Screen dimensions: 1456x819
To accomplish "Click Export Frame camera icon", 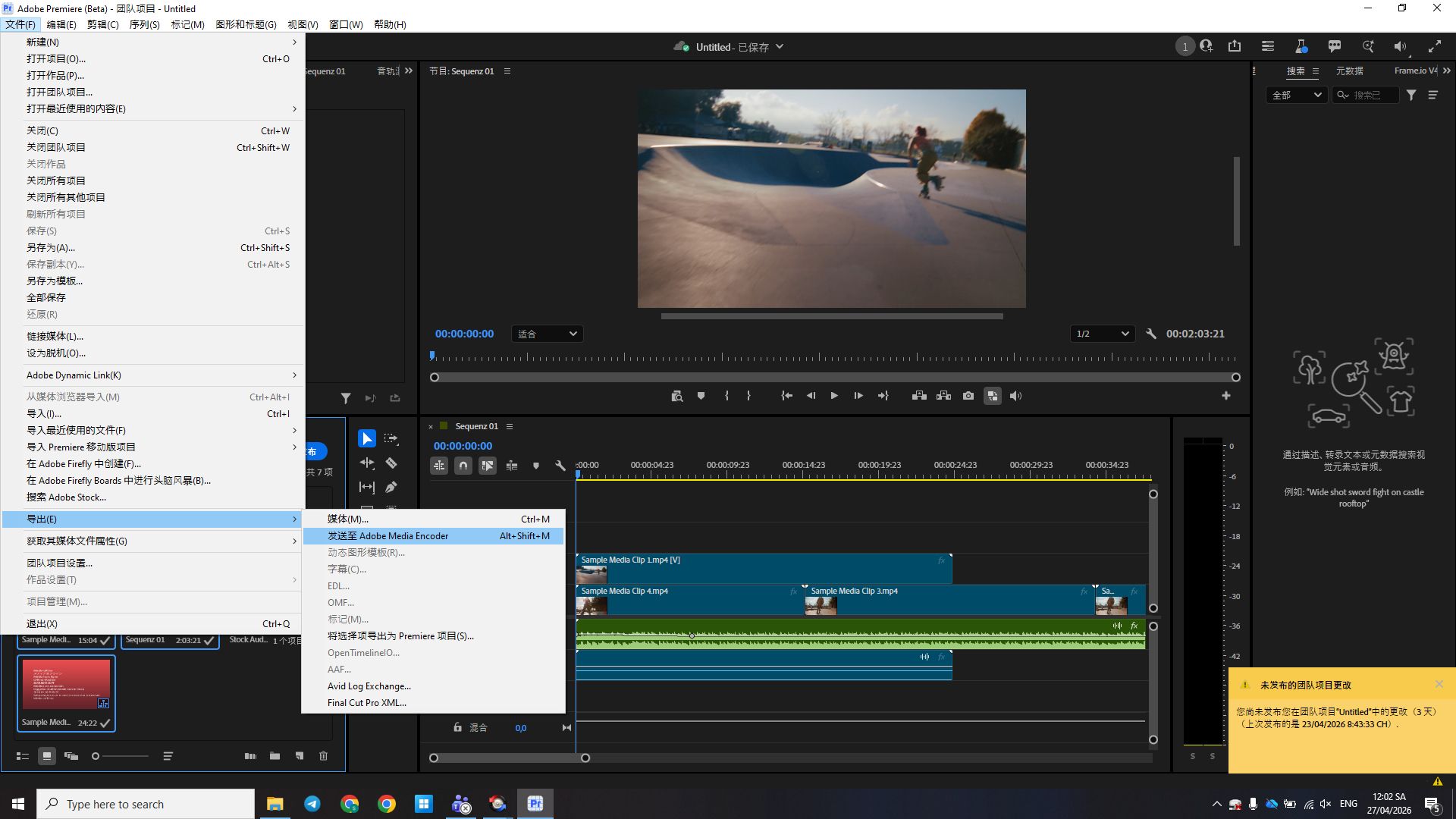I will [968, 396].
